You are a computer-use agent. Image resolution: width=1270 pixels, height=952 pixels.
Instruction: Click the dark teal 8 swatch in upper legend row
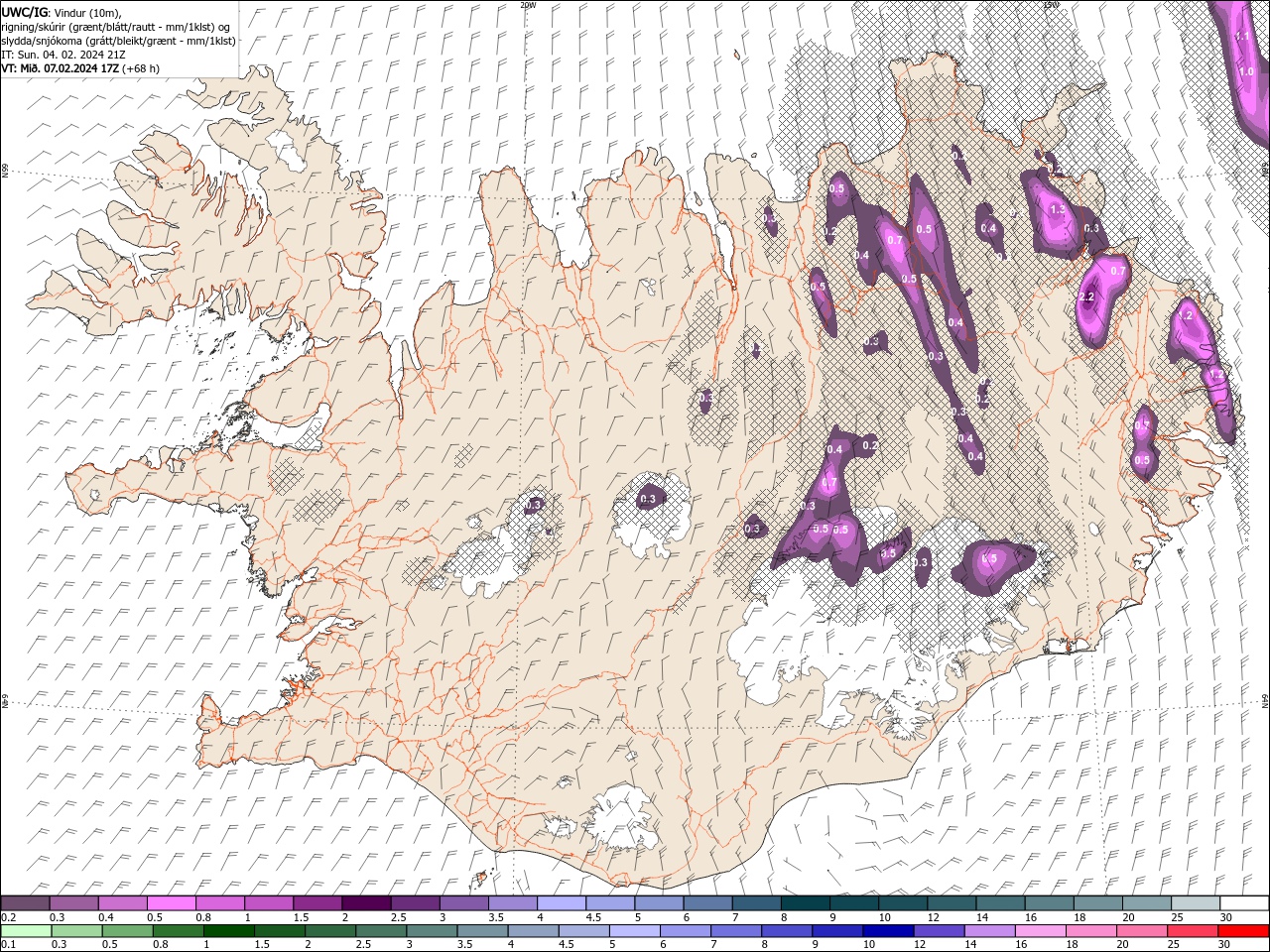point(806,903)
